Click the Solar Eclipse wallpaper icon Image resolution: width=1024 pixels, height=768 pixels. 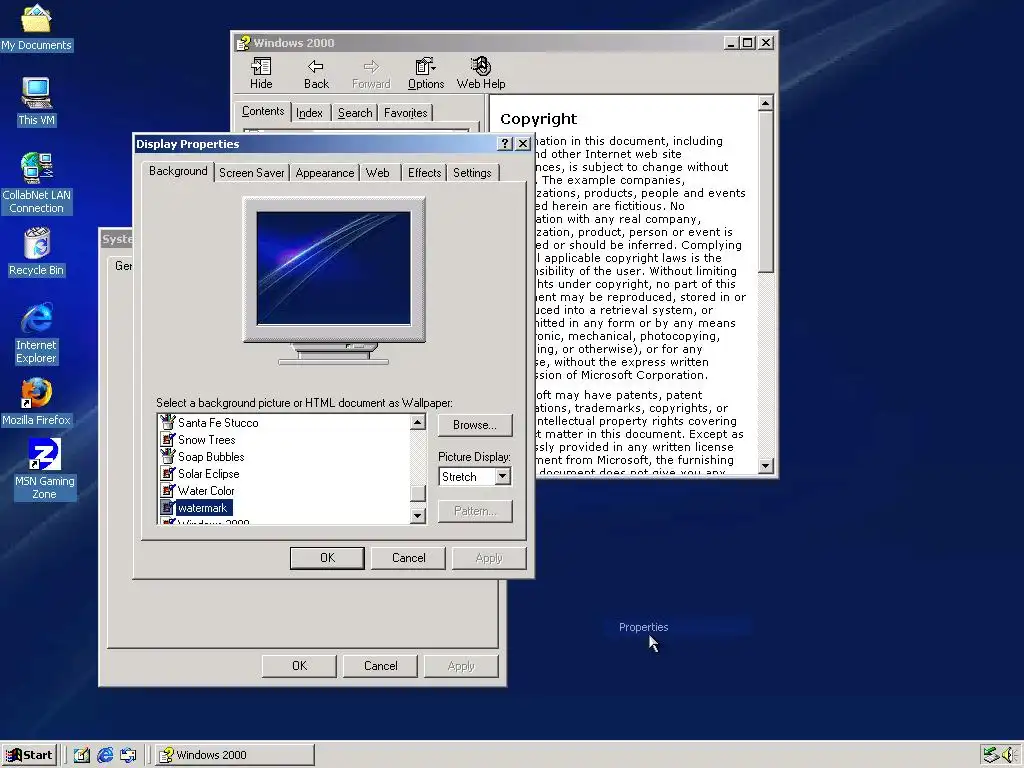click(x=168, y=473)
